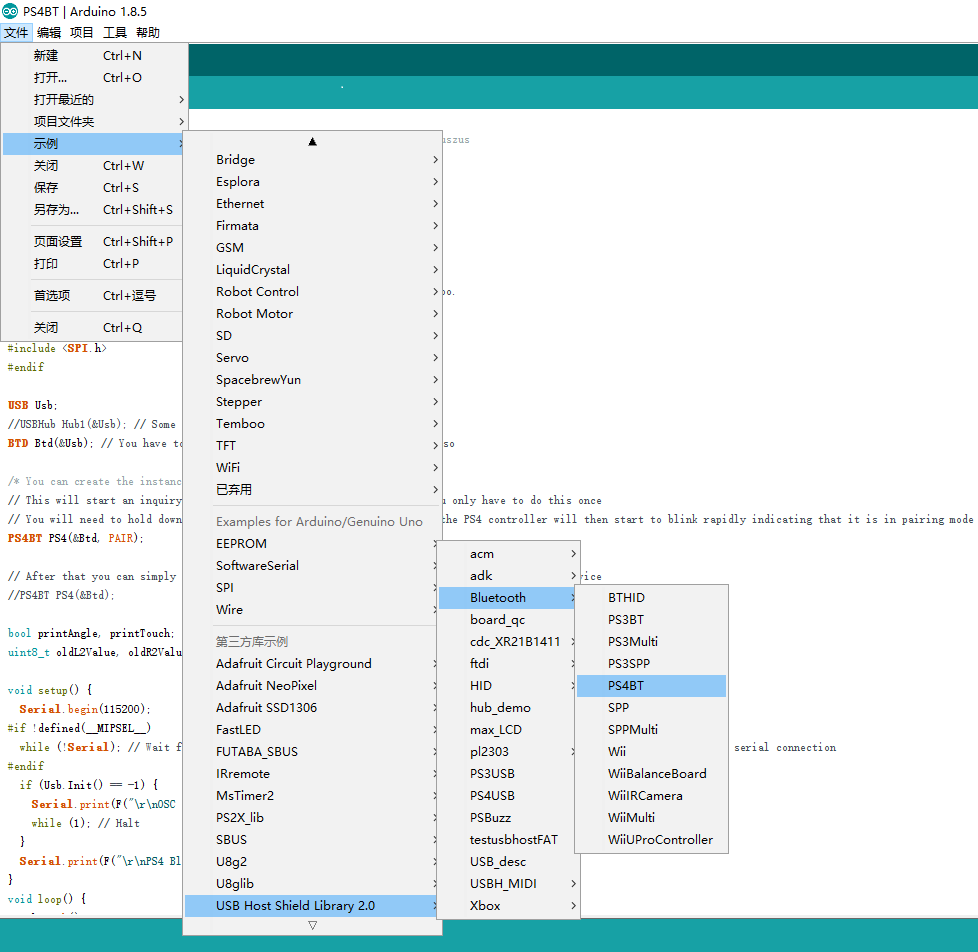Image resolution: width=978 pixels, height=952 pixels.
Task: Open TFT examples entry
Action: 312,445
